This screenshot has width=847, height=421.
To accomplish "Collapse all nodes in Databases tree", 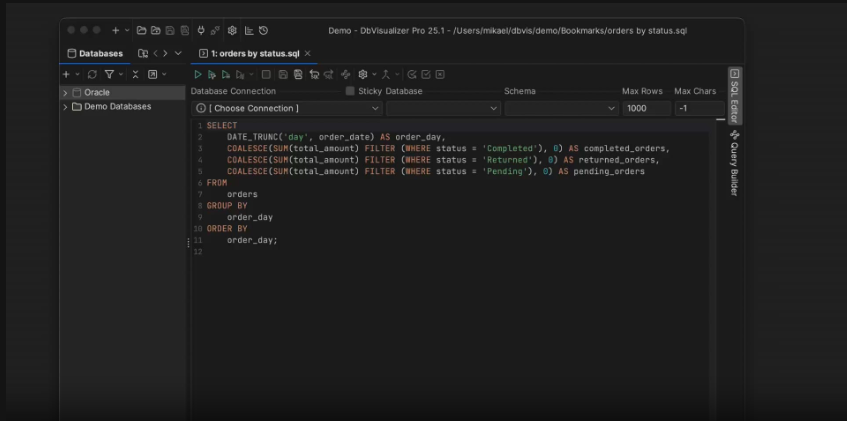I will (135, 74).
